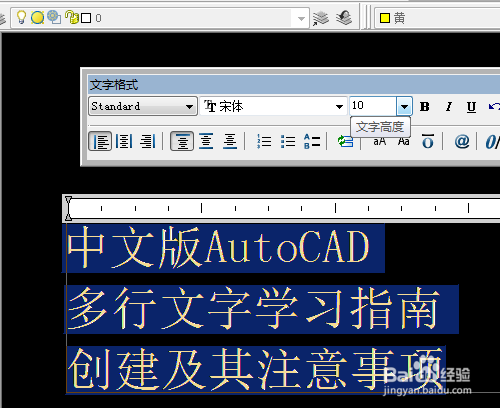This screenshot has width=500, height=408.
Task: Toggle the layer on/off lightbulb icon
Action: 21,17
